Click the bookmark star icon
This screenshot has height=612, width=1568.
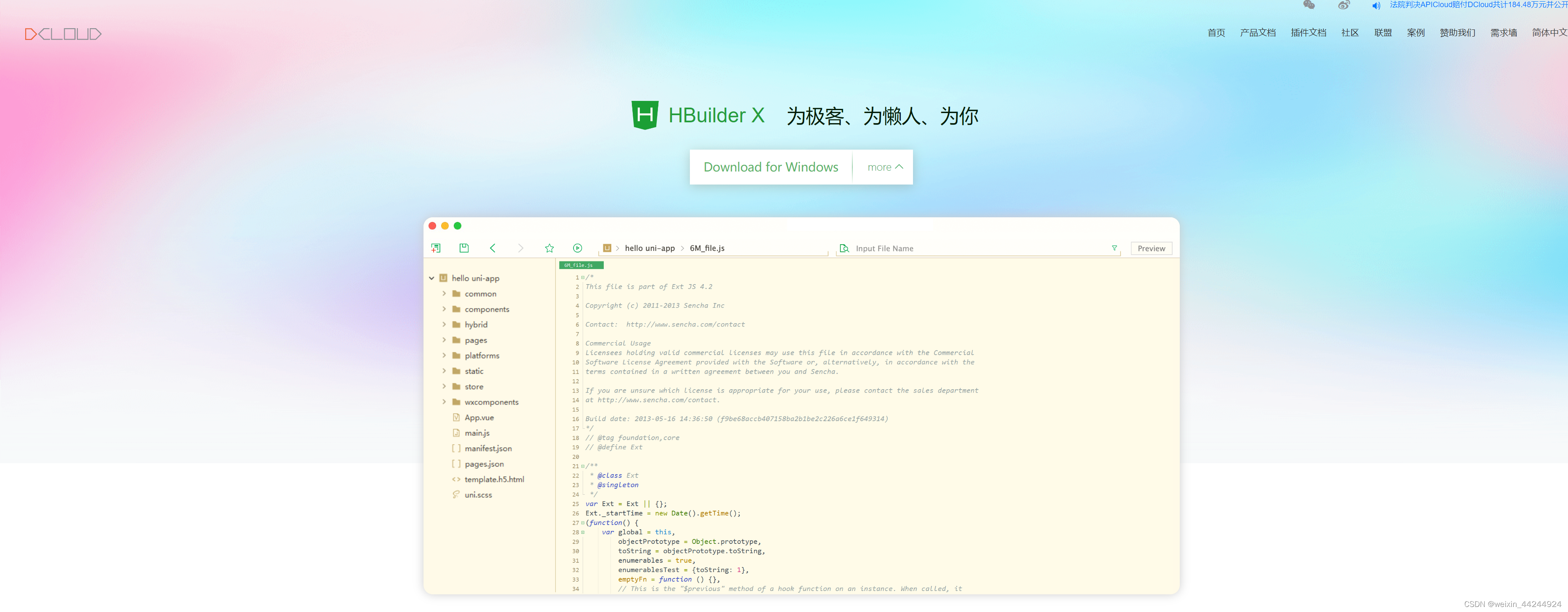point(549,248)
